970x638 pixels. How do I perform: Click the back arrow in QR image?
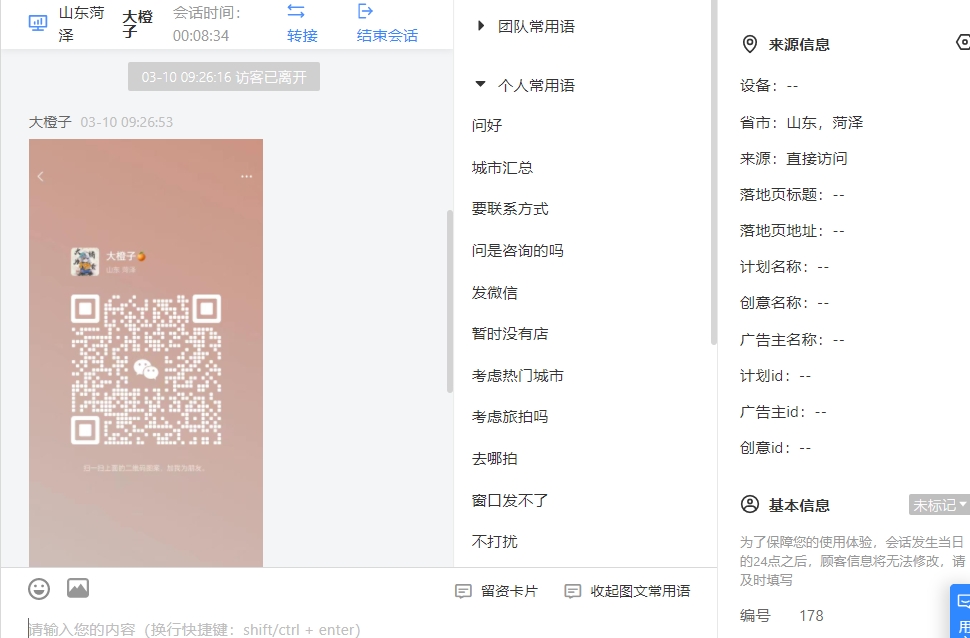click(x=41, y=176)
